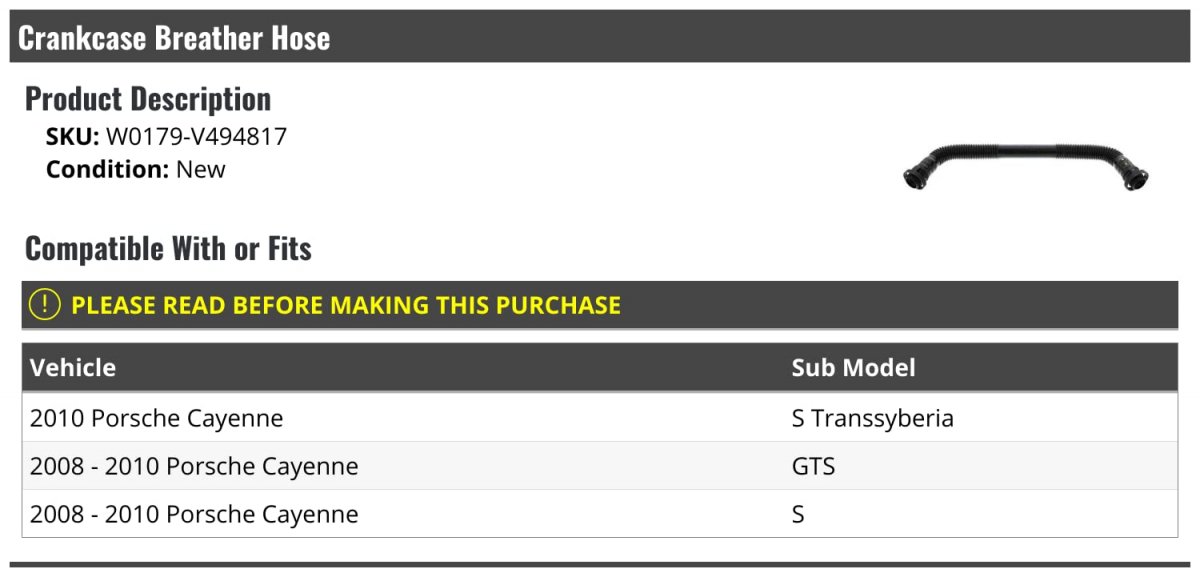Select the Compatible With or Fits heading
Screen dimensions: 1200x577
click(x=168, y=248)
